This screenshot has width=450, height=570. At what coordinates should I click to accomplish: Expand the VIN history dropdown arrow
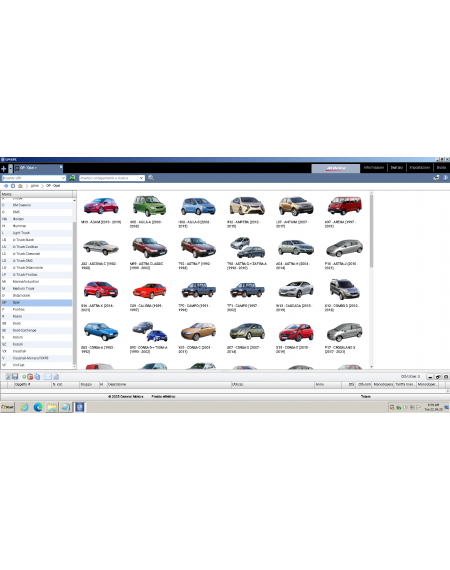coord(63,178)
